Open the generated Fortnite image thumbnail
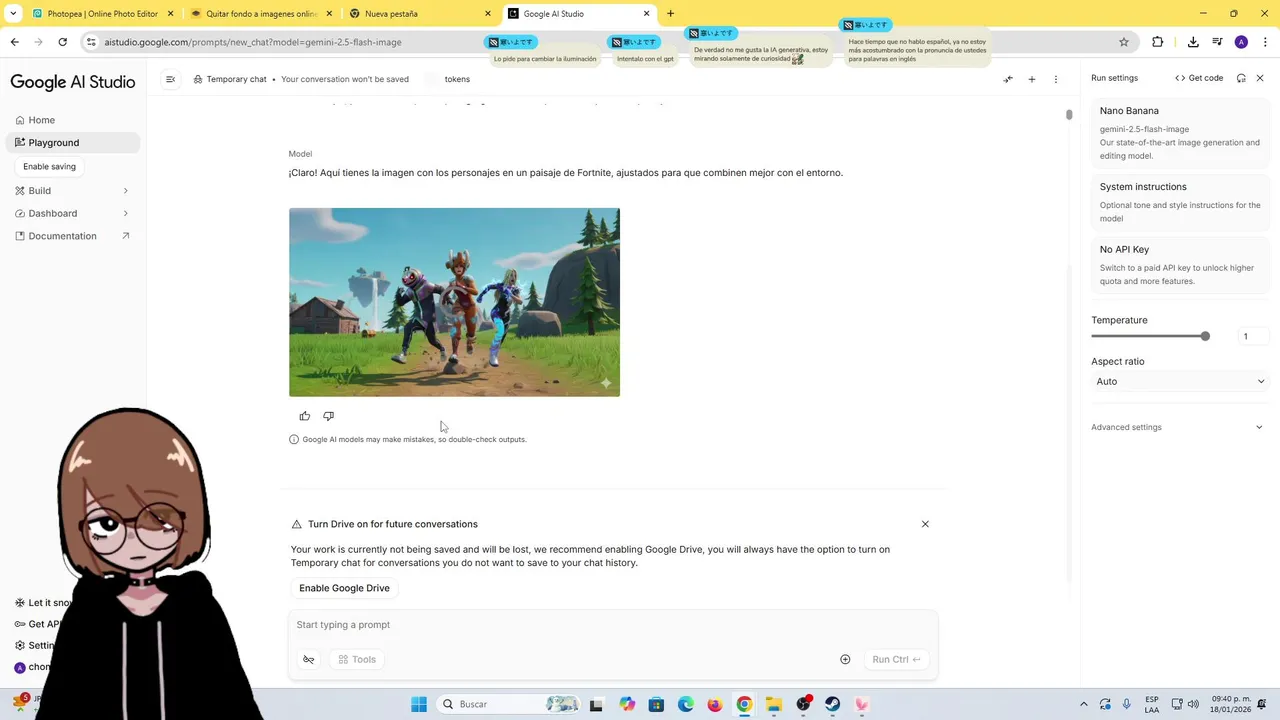 [x=454, y=302]
